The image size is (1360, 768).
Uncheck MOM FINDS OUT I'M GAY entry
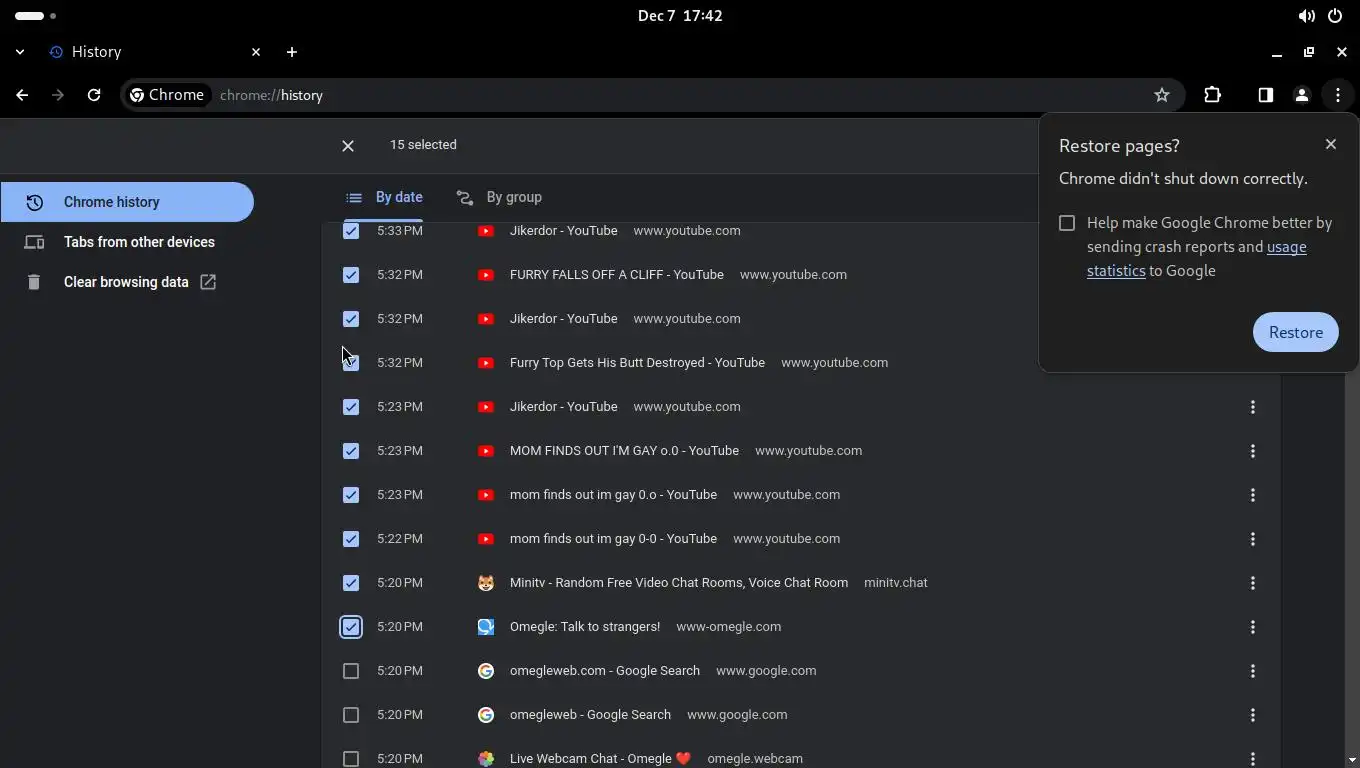pyautogui.click(x=351, y=451)
